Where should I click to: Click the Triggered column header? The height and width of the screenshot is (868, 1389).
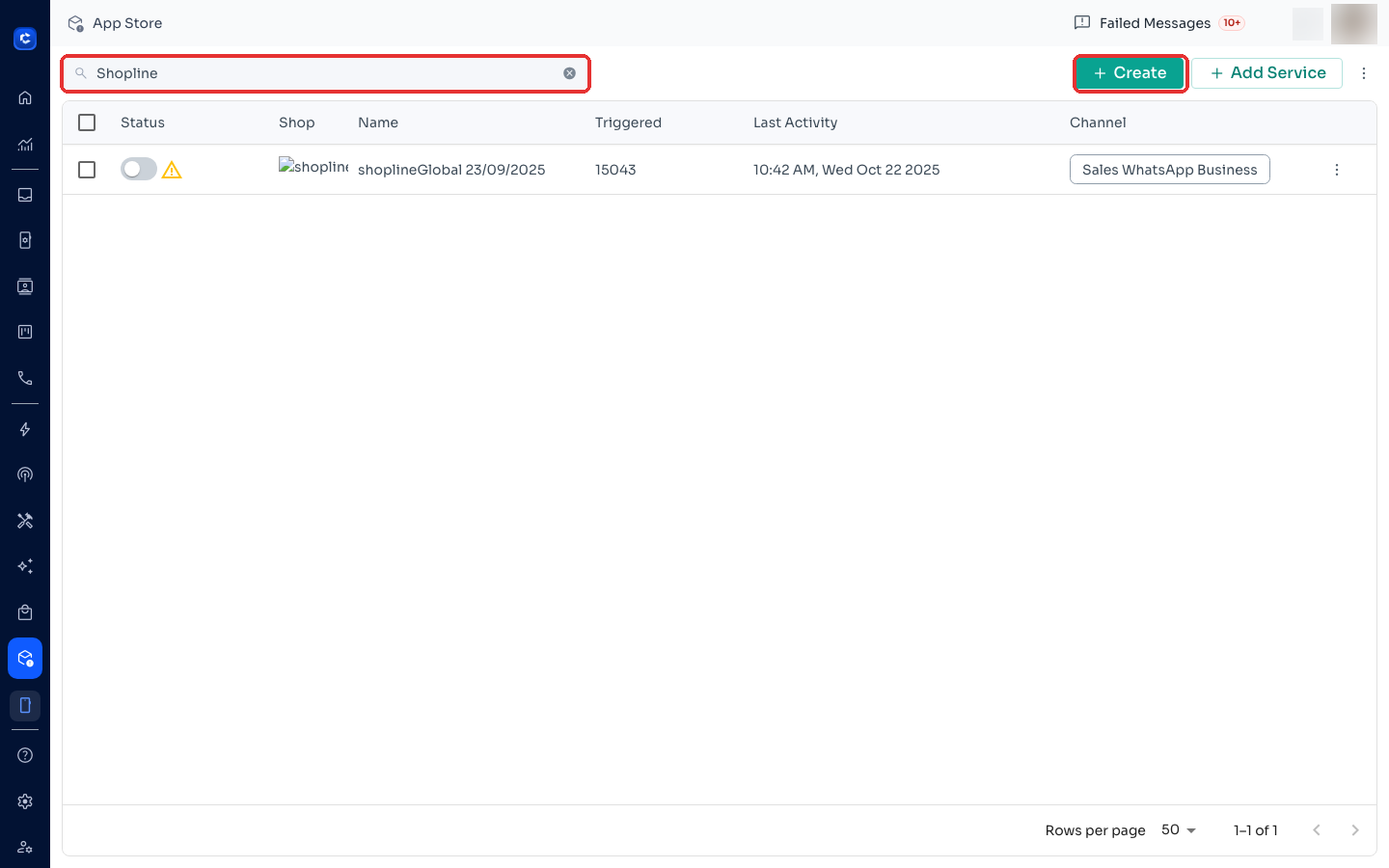click(x=628, y=122)
